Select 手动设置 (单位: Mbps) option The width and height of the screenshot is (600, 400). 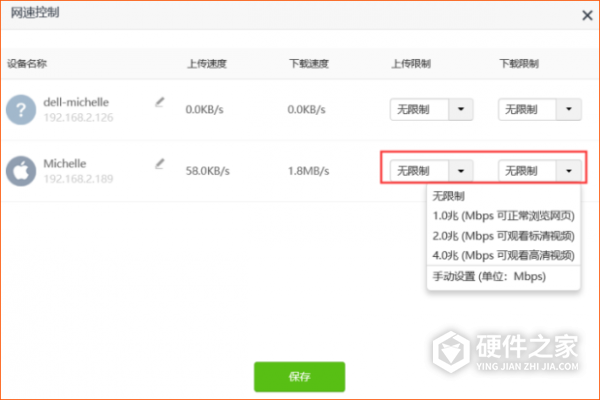click(488, 276)
